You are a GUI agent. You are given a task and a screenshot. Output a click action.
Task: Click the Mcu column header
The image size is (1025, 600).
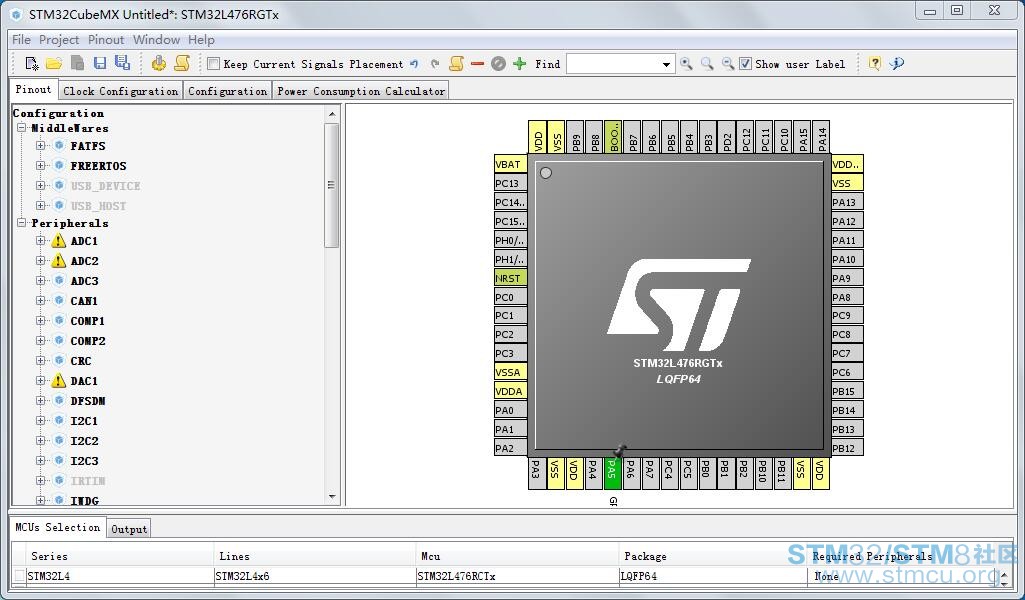[x=516, y=556]
